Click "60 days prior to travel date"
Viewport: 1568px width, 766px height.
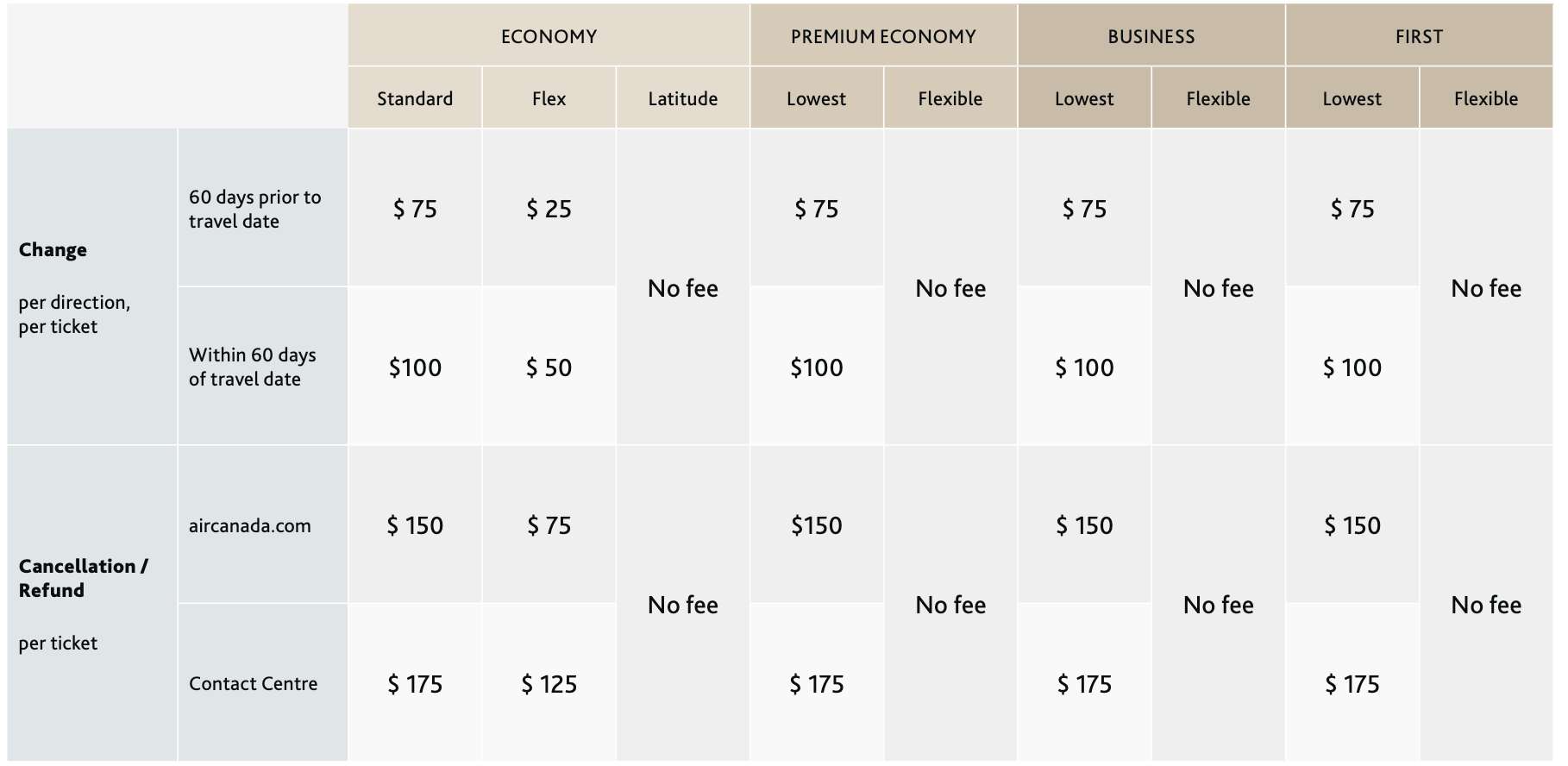tap(254, 209)
